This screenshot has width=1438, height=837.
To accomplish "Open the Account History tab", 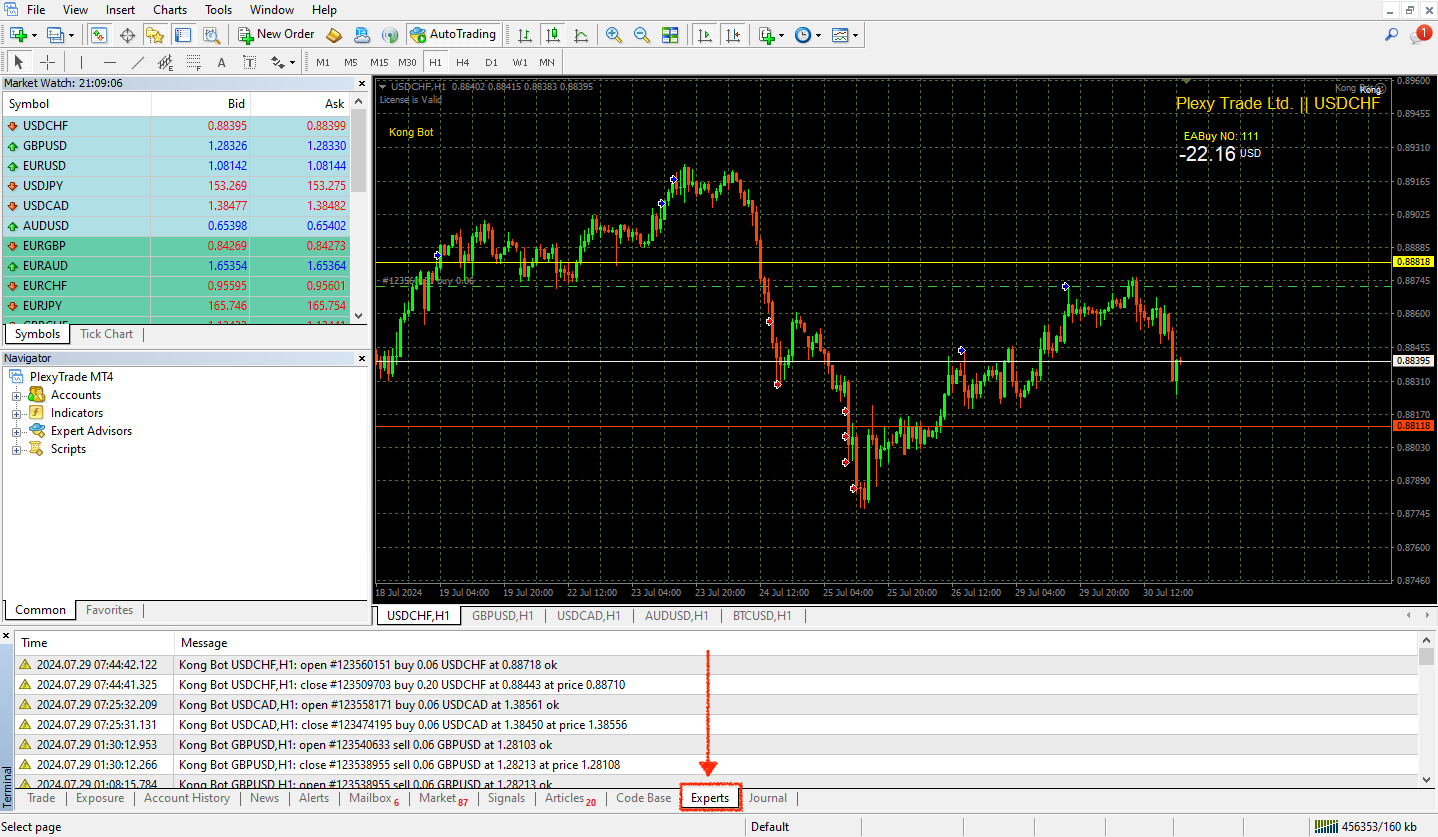I will [187, 798].
